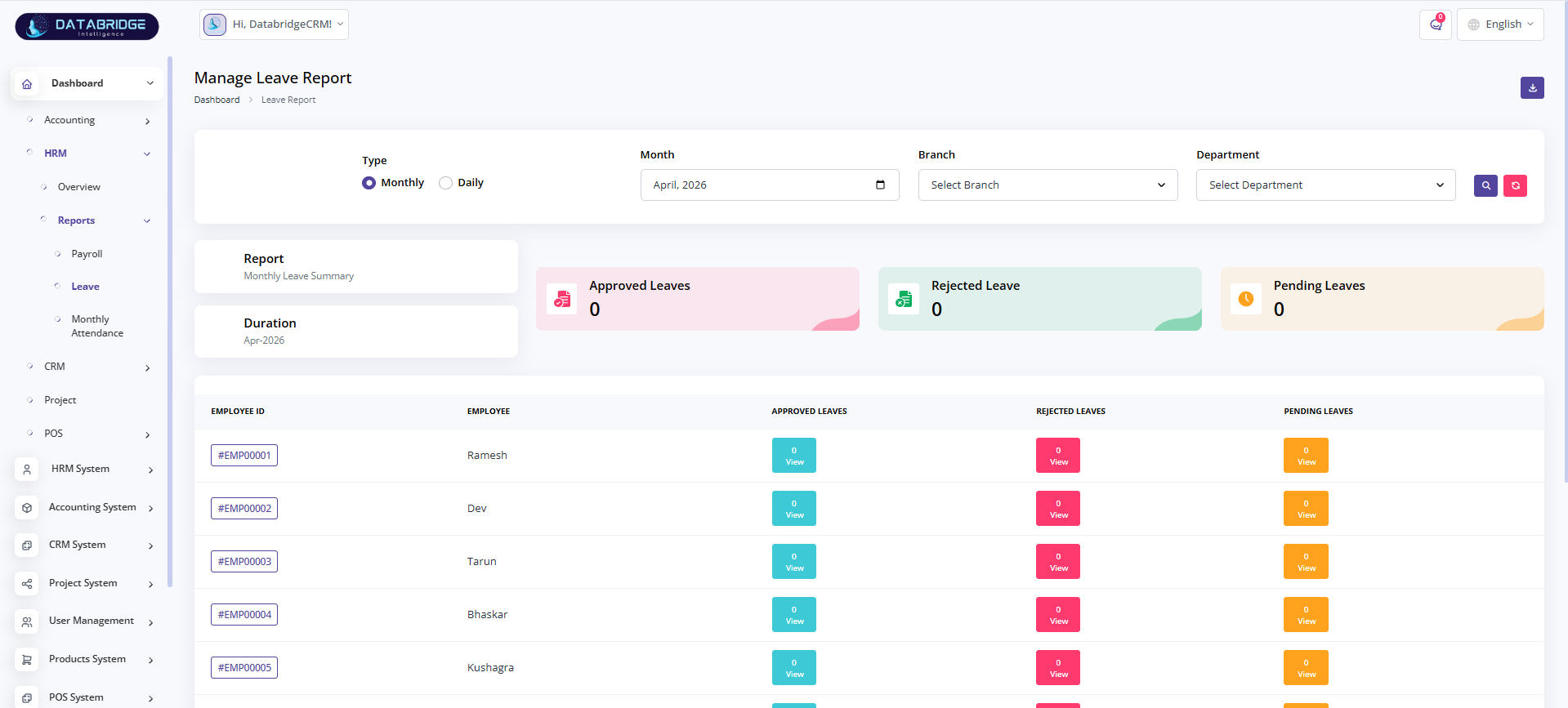Click employee name Bhaskar

[487, 615]
